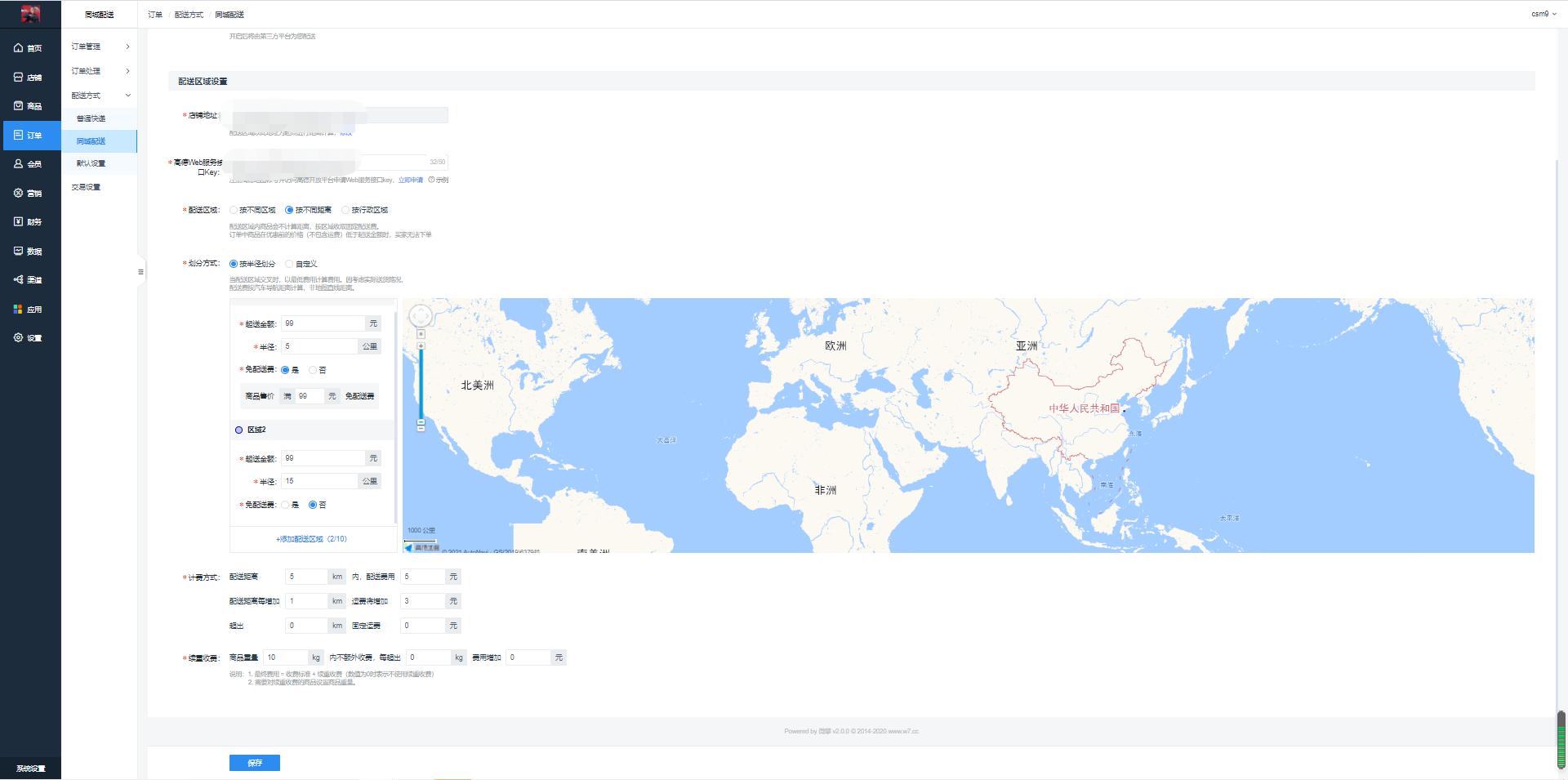The image size is (1568, 780).
Task: Click the 保存 save button
Action: tap(255, 763)
